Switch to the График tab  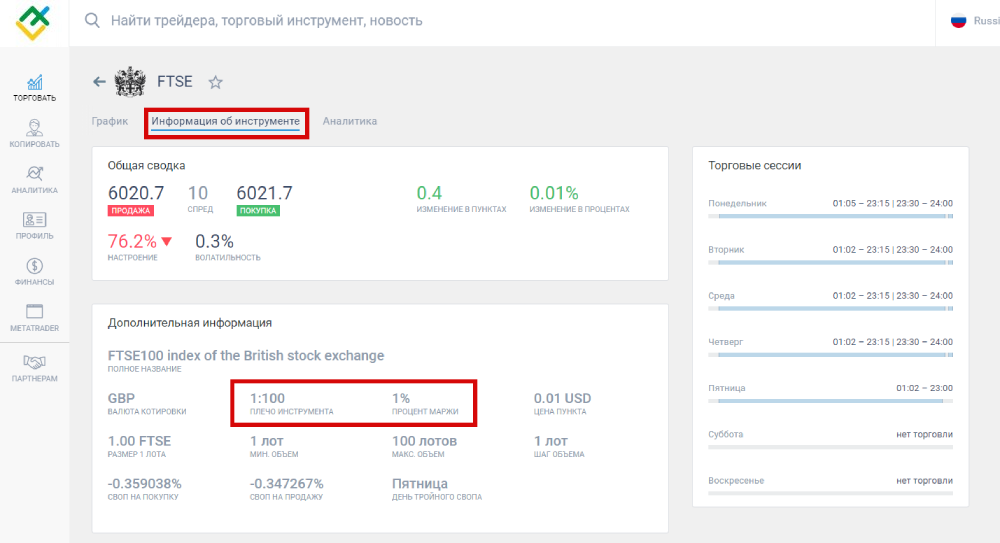(x=110, y=121)
